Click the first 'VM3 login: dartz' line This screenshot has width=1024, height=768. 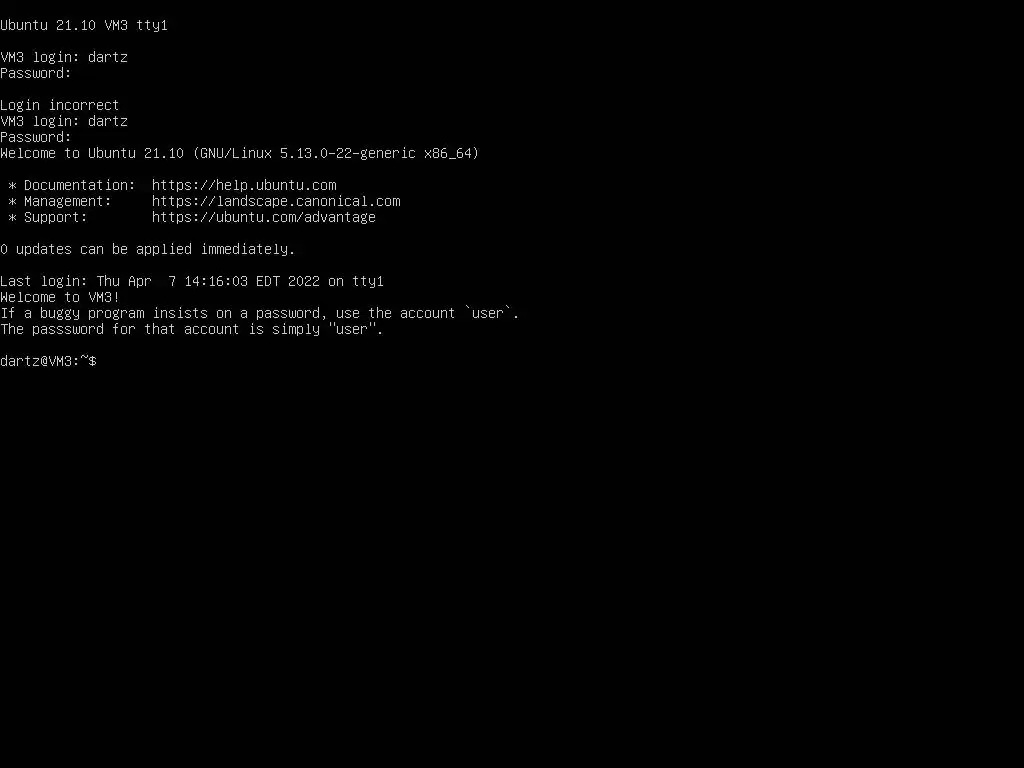click(64, 57)
